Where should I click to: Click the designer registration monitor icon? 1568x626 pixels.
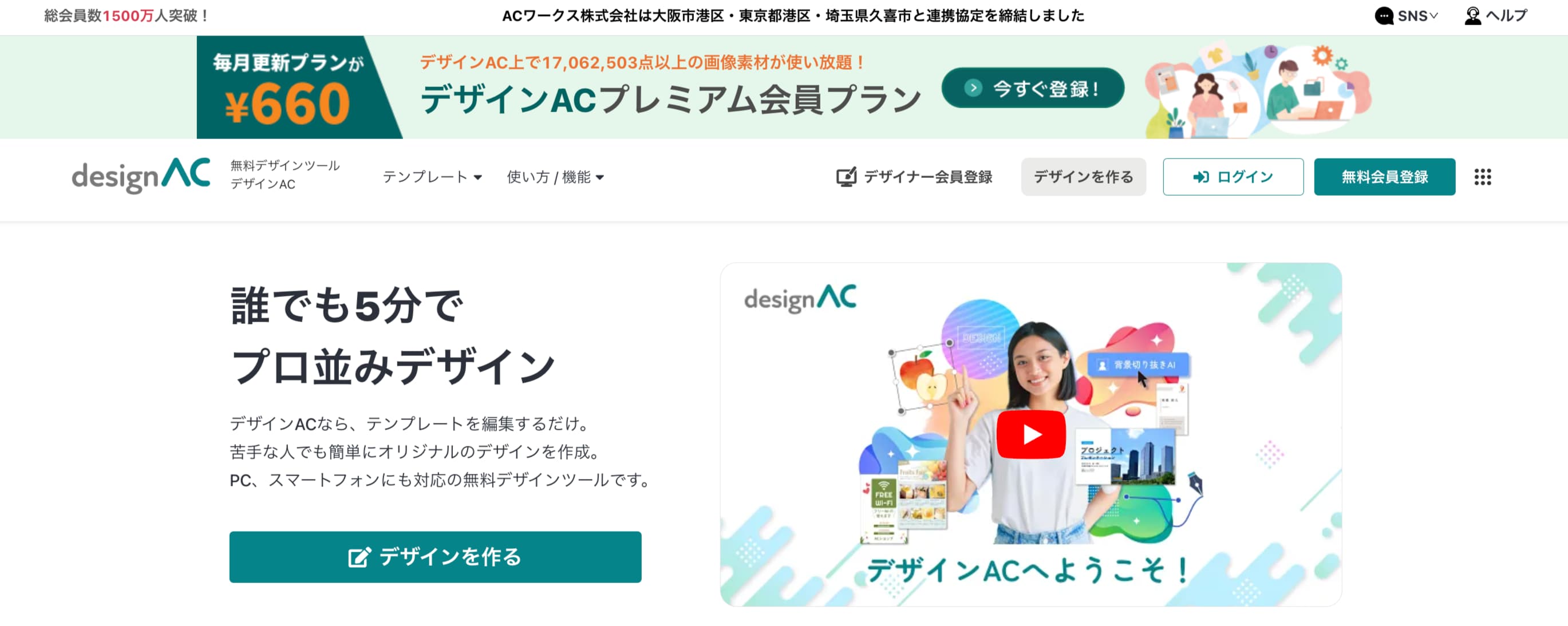846,177
